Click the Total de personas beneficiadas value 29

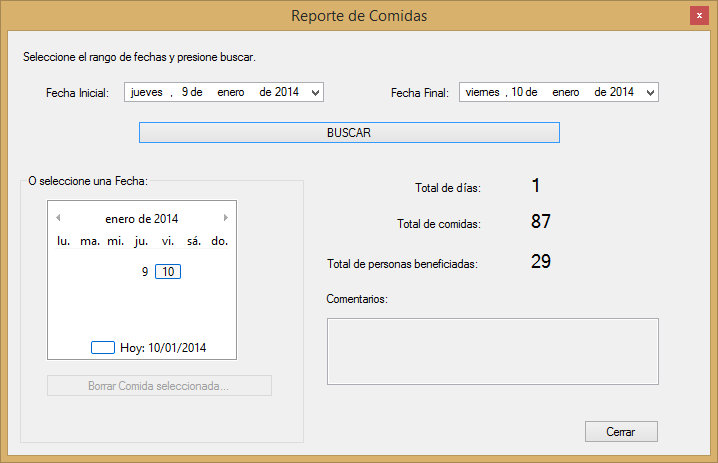pyautogui.click(x=541, y=261)
